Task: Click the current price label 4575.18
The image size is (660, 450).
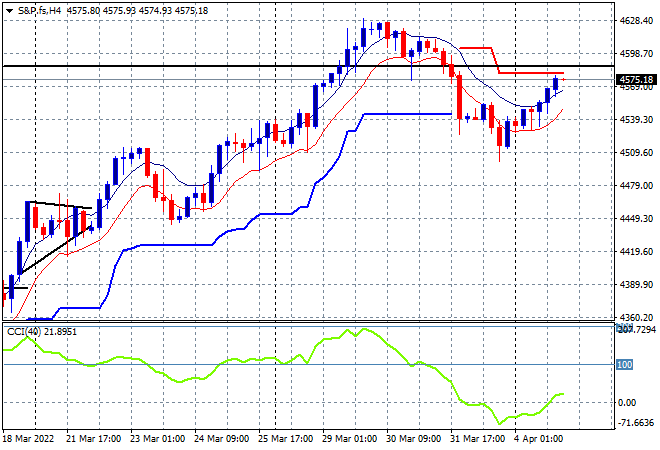Action: click(x=636, y=80)
